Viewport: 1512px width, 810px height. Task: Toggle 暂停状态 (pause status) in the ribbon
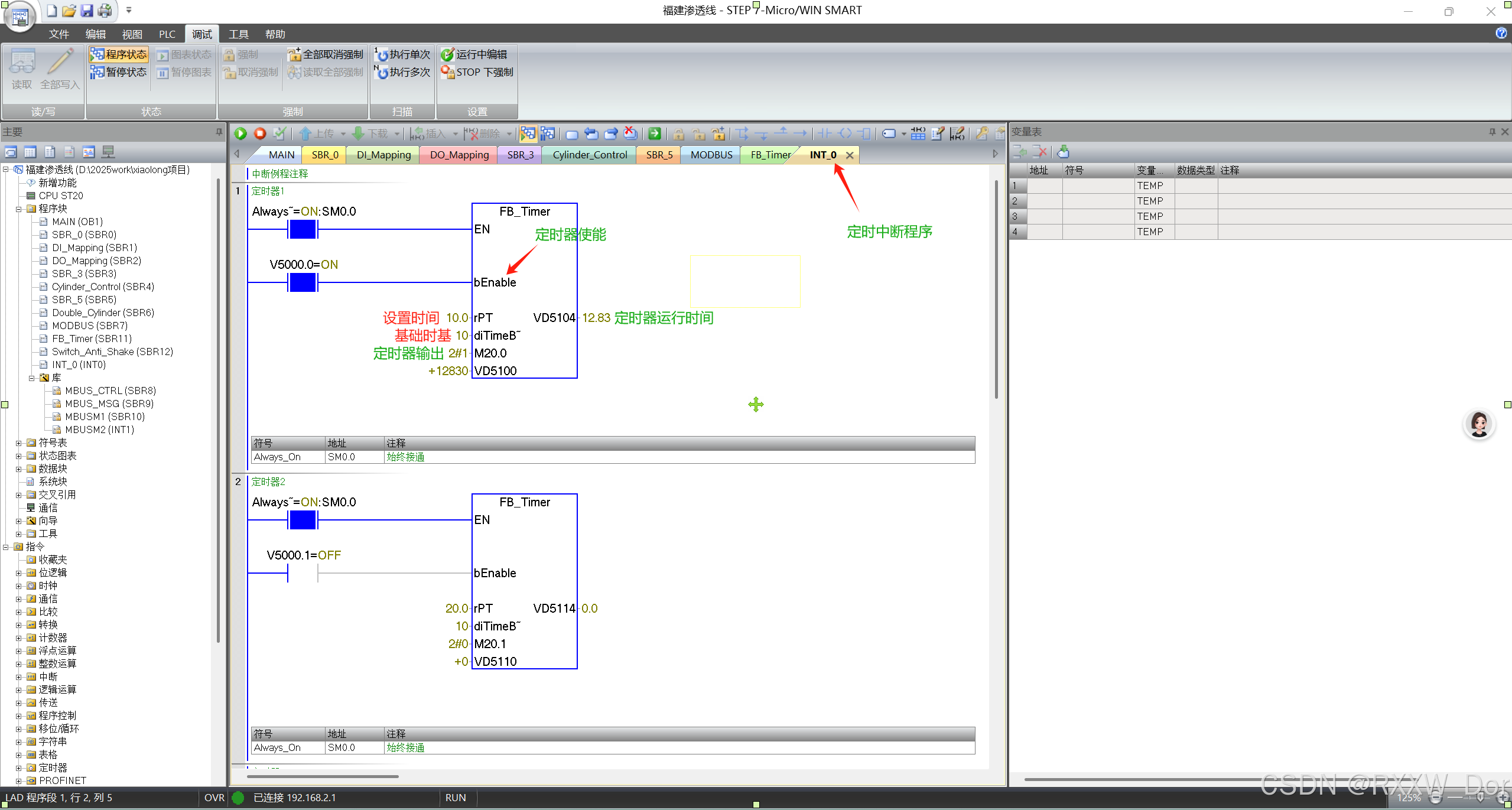pyautogui.click(x=119, y=72)
